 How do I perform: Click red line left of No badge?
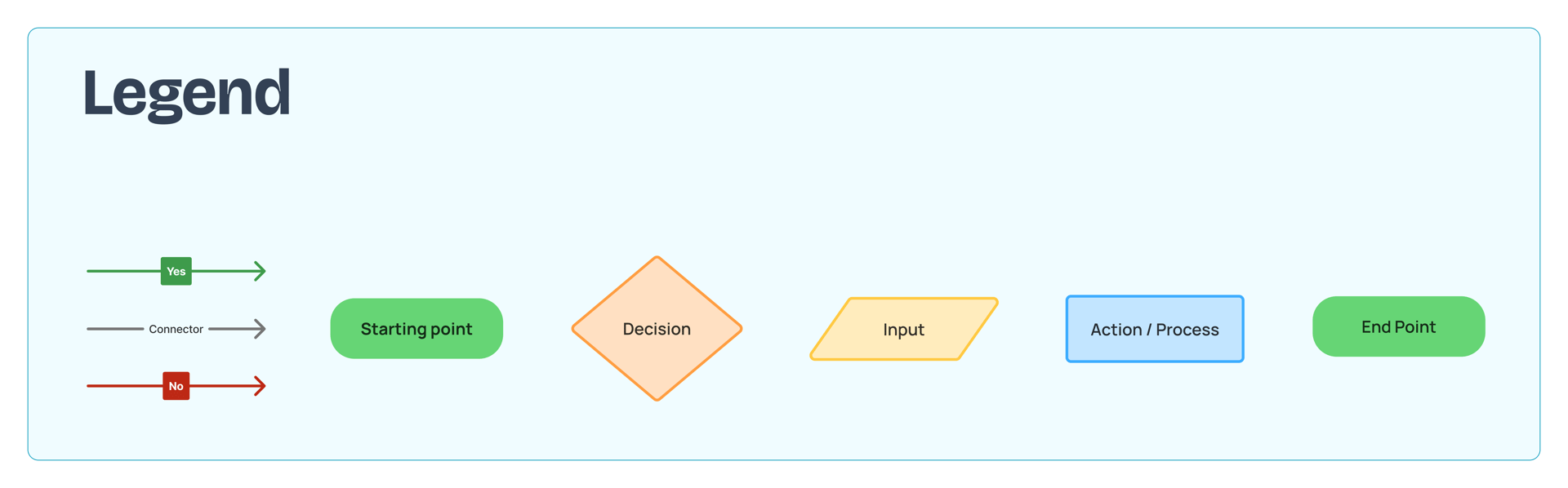tap(122, 386)
